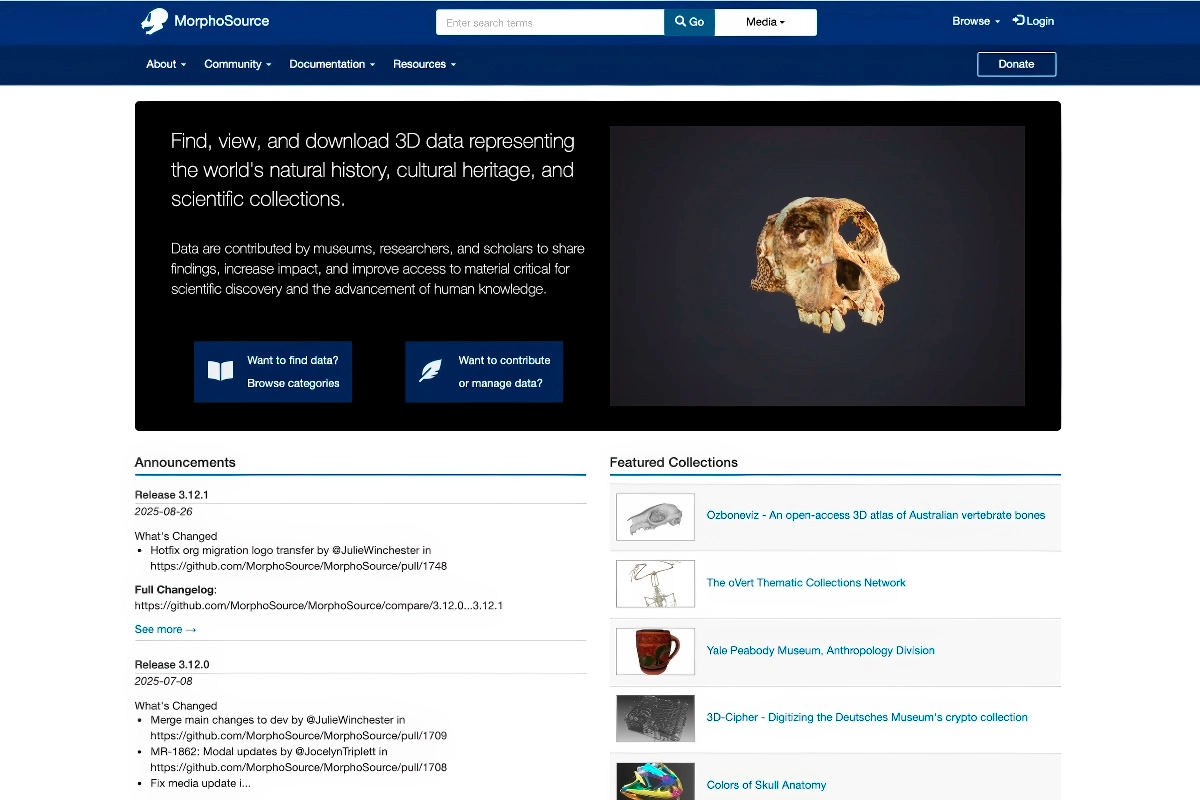The image size is (1200, 800).
Task: Click the Want to contribute or manage data button
Action: pos(484,372)
